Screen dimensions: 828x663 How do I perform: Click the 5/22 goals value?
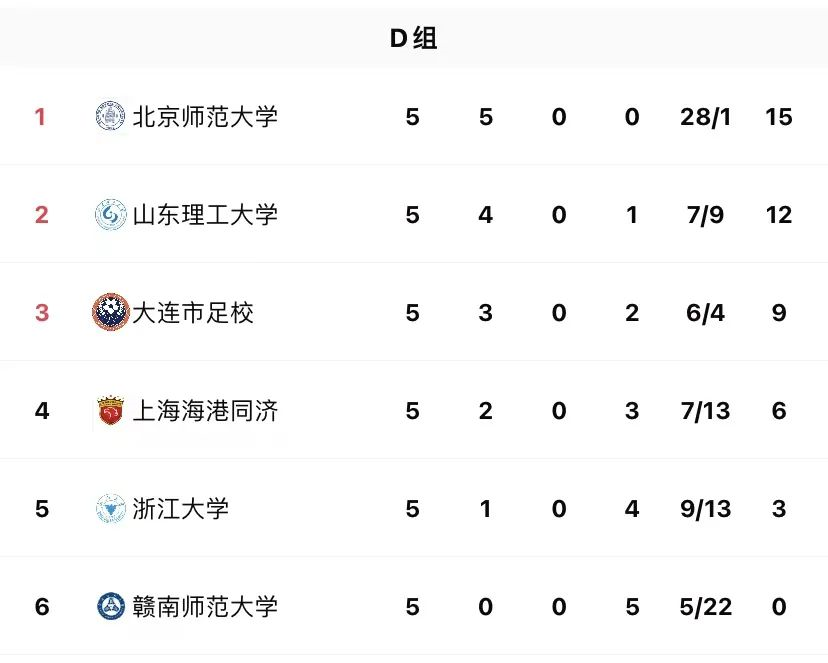[x=705, y=607]
